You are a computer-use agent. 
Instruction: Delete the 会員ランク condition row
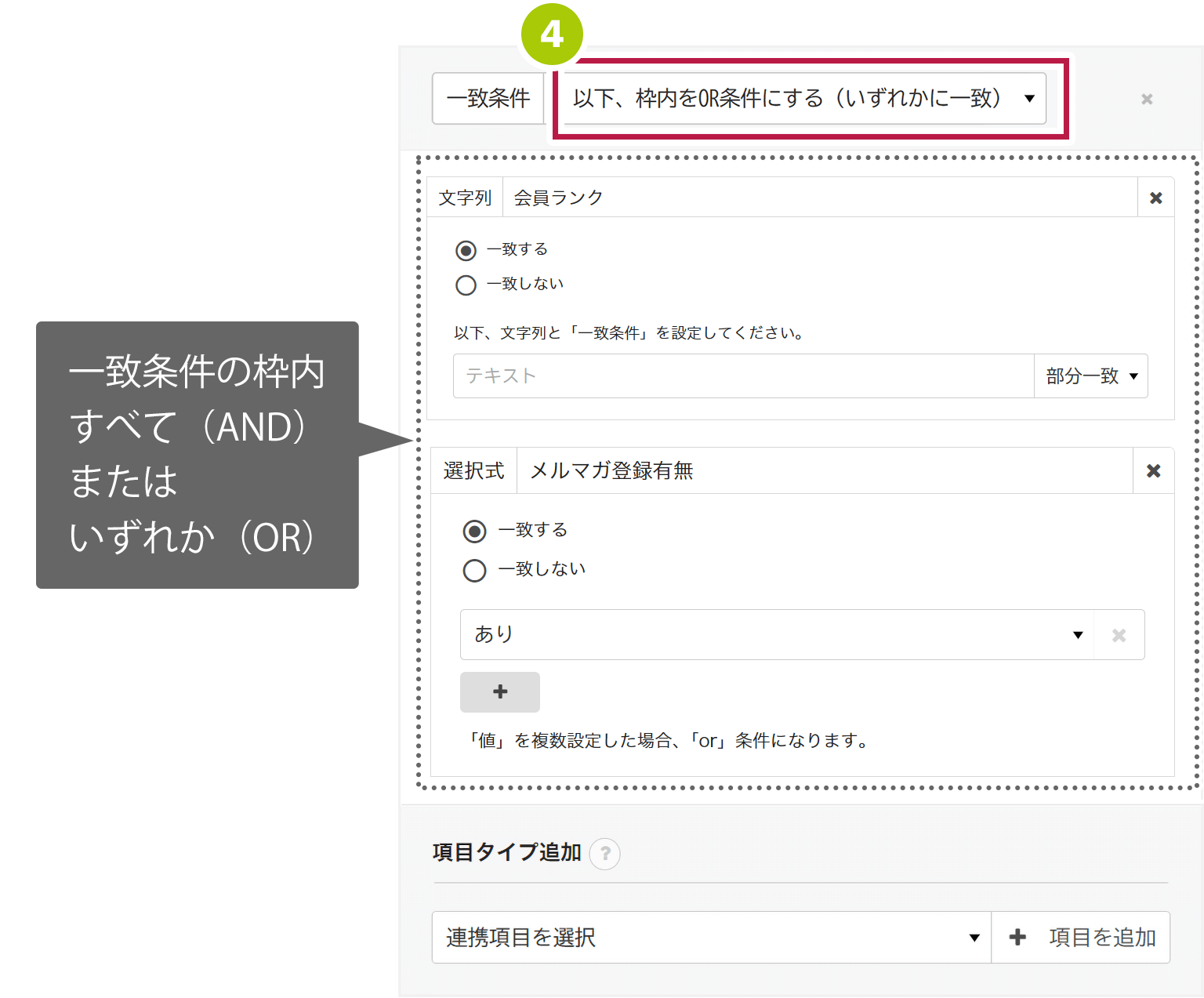(1155, 198)
